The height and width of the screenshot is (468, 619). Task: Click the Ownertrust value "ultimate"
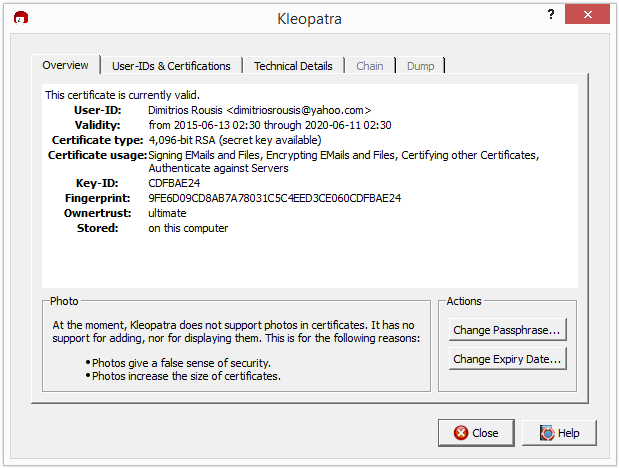tap(167, 213)
